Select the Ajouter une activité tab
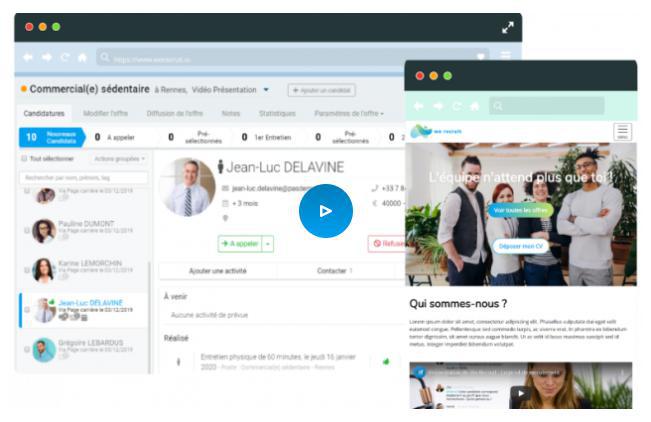 (218, 271)
